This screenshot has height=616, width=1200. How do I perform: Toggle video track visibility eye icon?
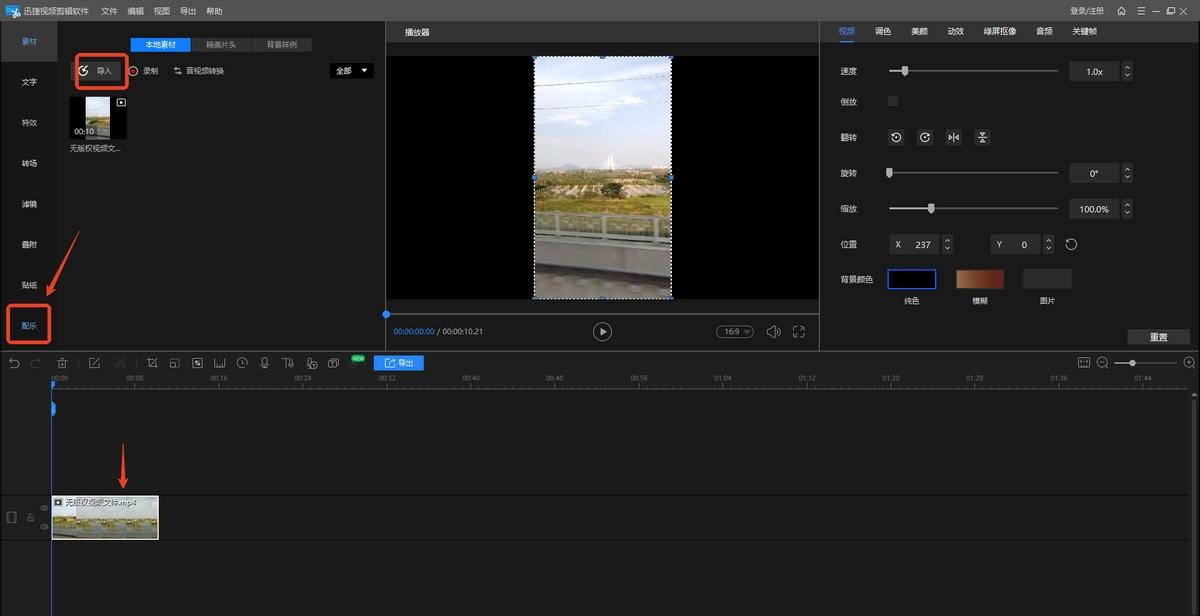pyautogui.click(x=44, y=508)
